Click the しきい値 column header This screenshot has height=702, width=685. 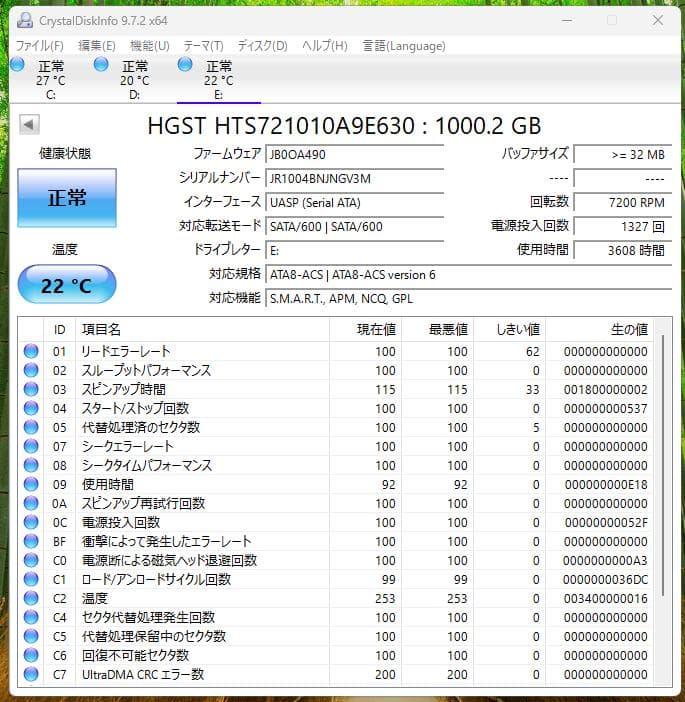tap(509, 330)
